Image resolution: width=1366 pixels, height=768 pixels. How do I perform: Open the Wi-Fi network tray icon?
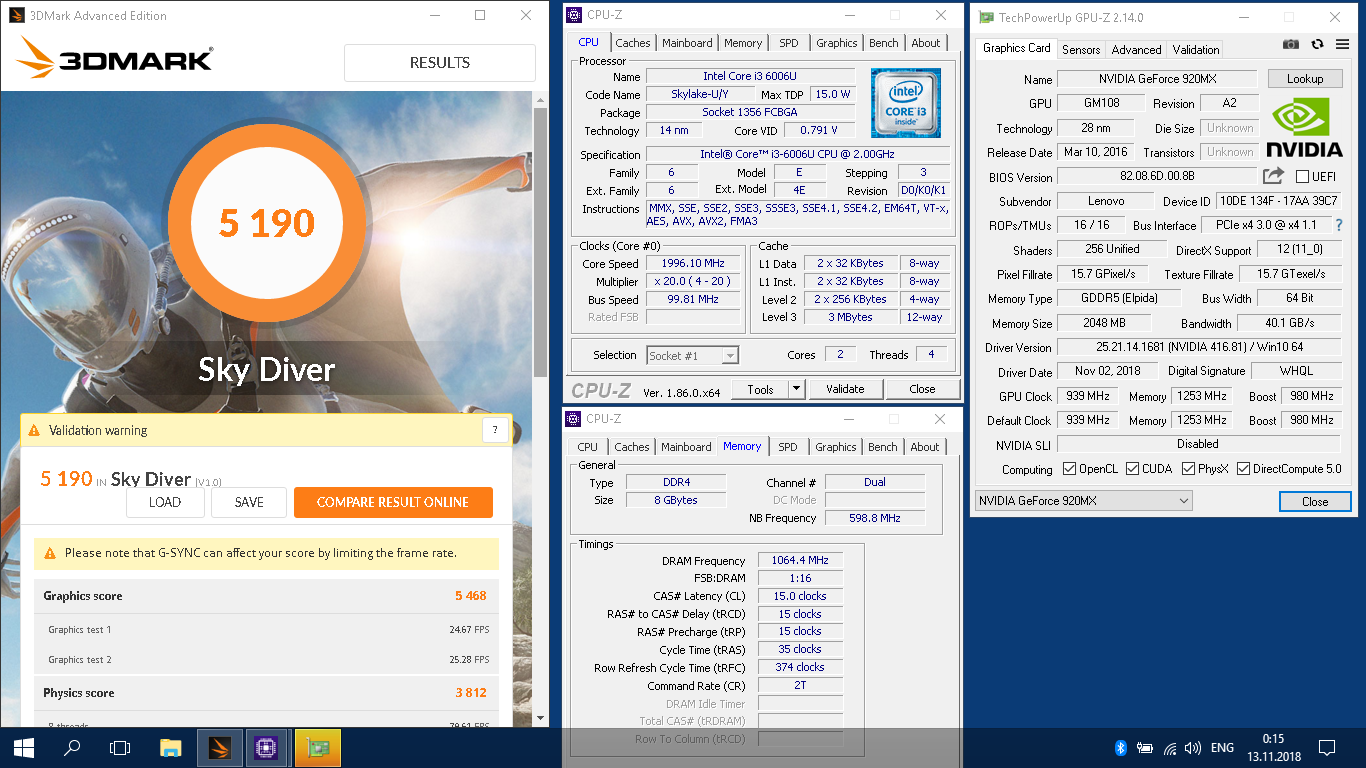click(1169, 748)
